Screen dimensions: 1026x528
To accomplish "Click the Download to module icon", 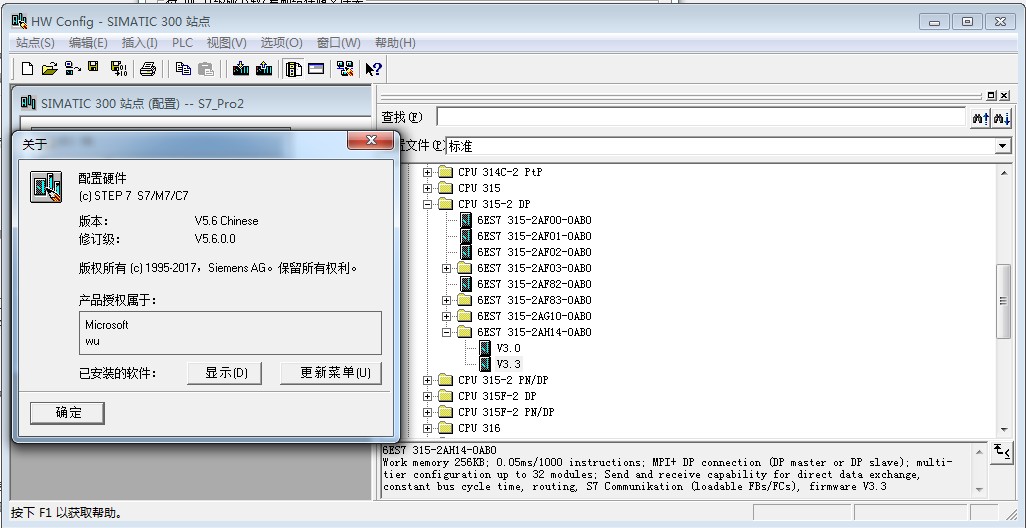I will pos(241,69).
